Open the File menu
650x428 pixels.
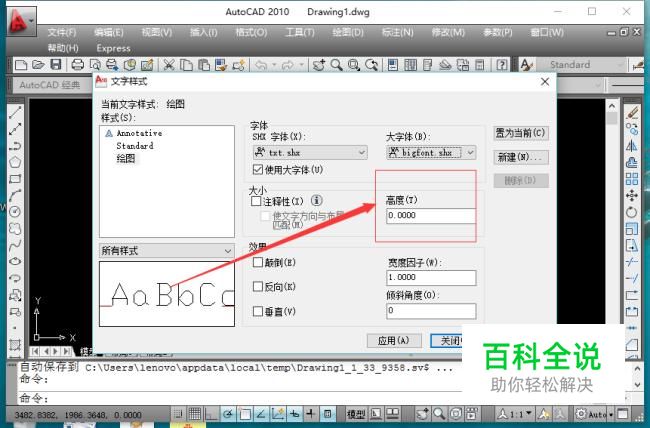(x=62, y=32)
